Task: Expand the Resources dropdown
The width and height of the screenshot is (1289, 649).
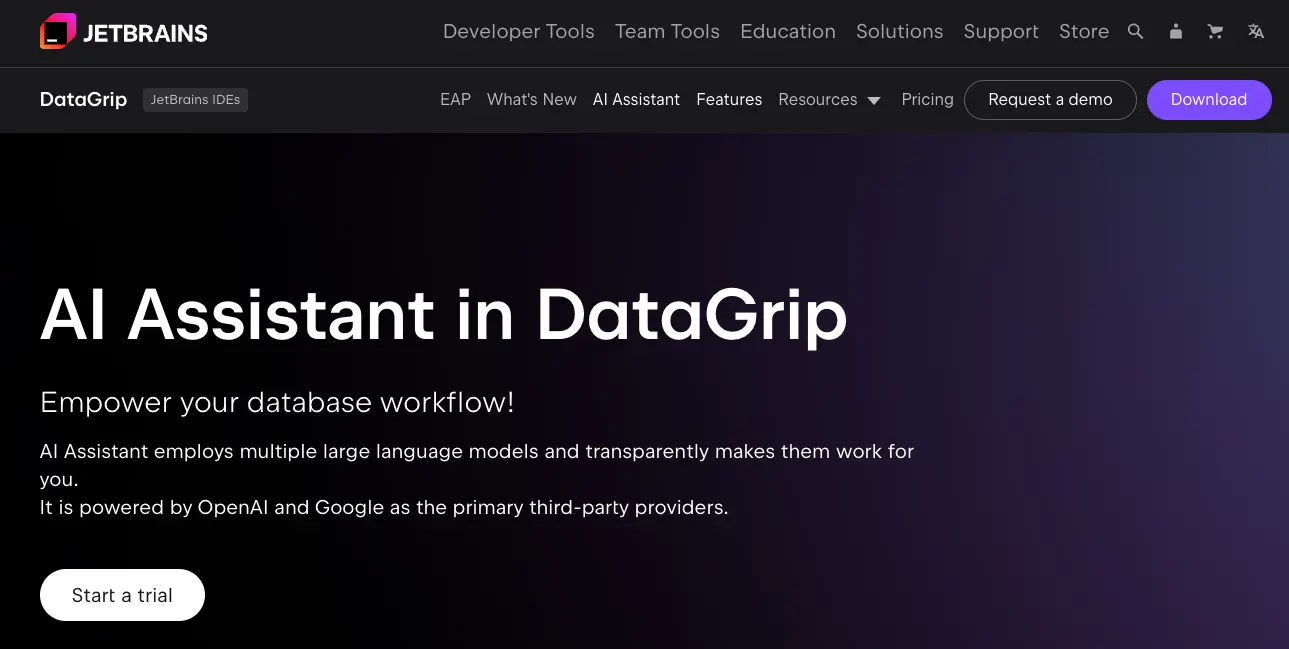Action: (x=830, y=99)
